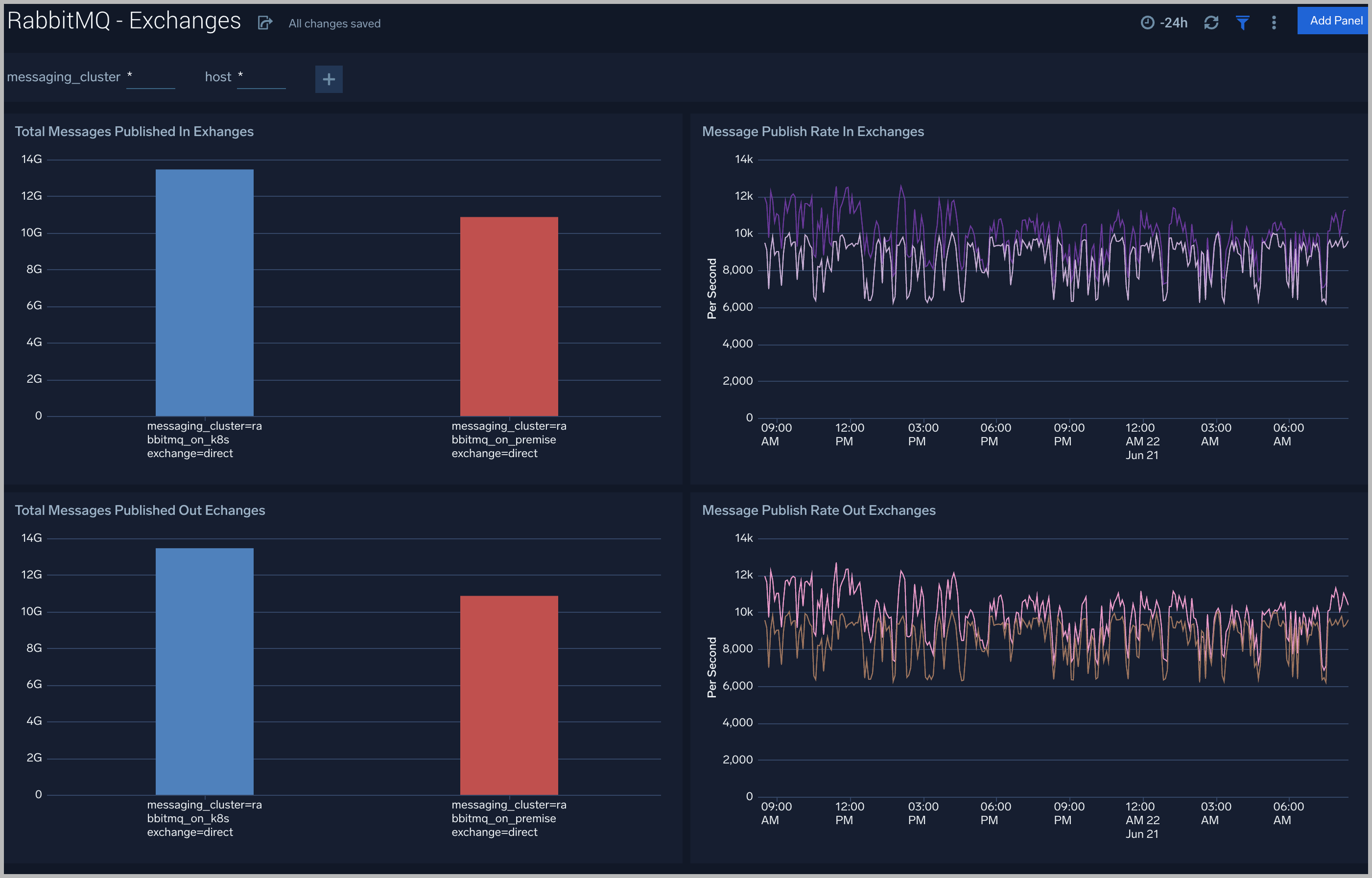
Task: Refresh the dashboard data
Action: pyautogui.click(x=1211, y=22)
